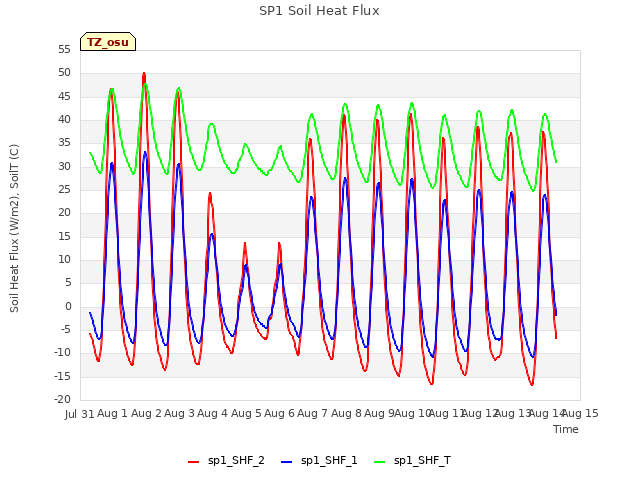This screenshot has height=480, width=640.
Task: Click the Aug 6 x-axis tick label
Action: 280,413
